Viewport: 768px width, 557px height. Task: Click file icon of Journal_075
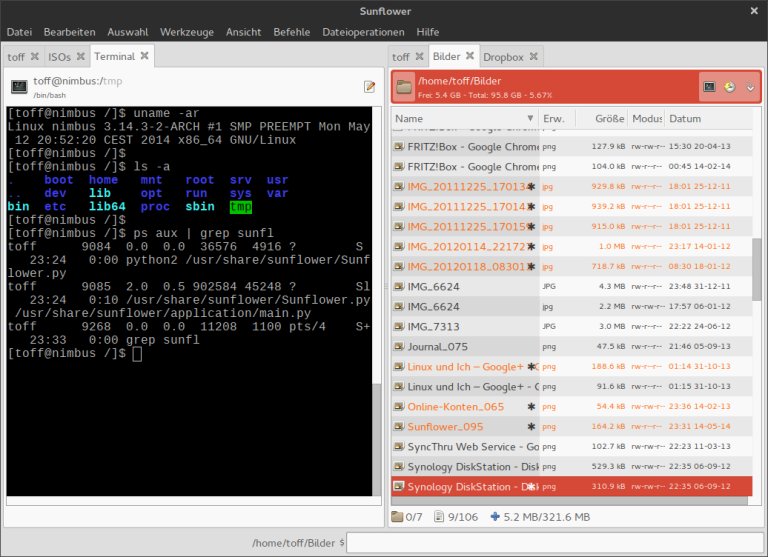(x=399, y=346)
